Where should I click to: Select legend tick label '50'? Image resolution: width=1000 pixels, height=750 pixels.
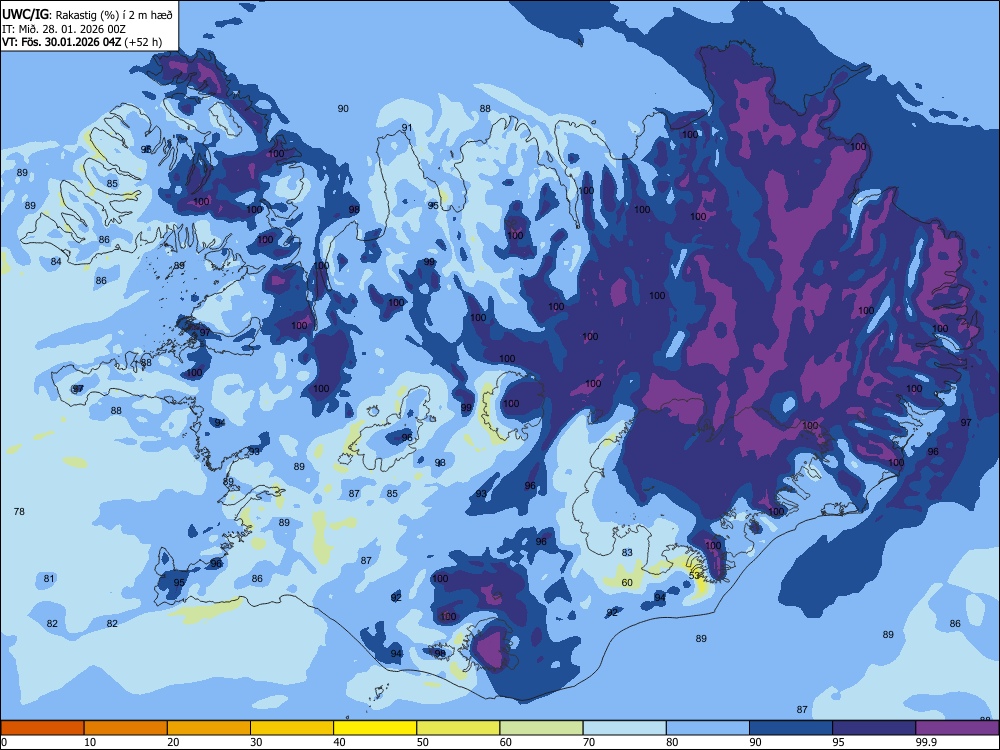tap(423, 742)
